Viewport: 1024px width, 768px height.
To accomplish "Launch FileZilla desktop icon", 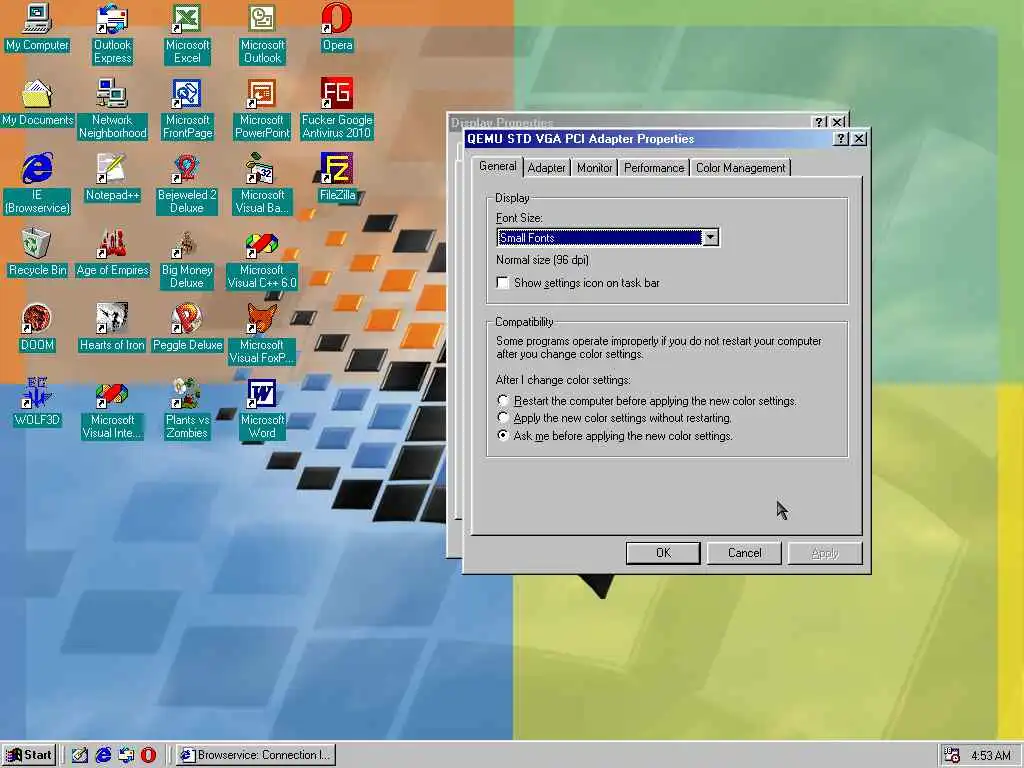I will point(337,178).
